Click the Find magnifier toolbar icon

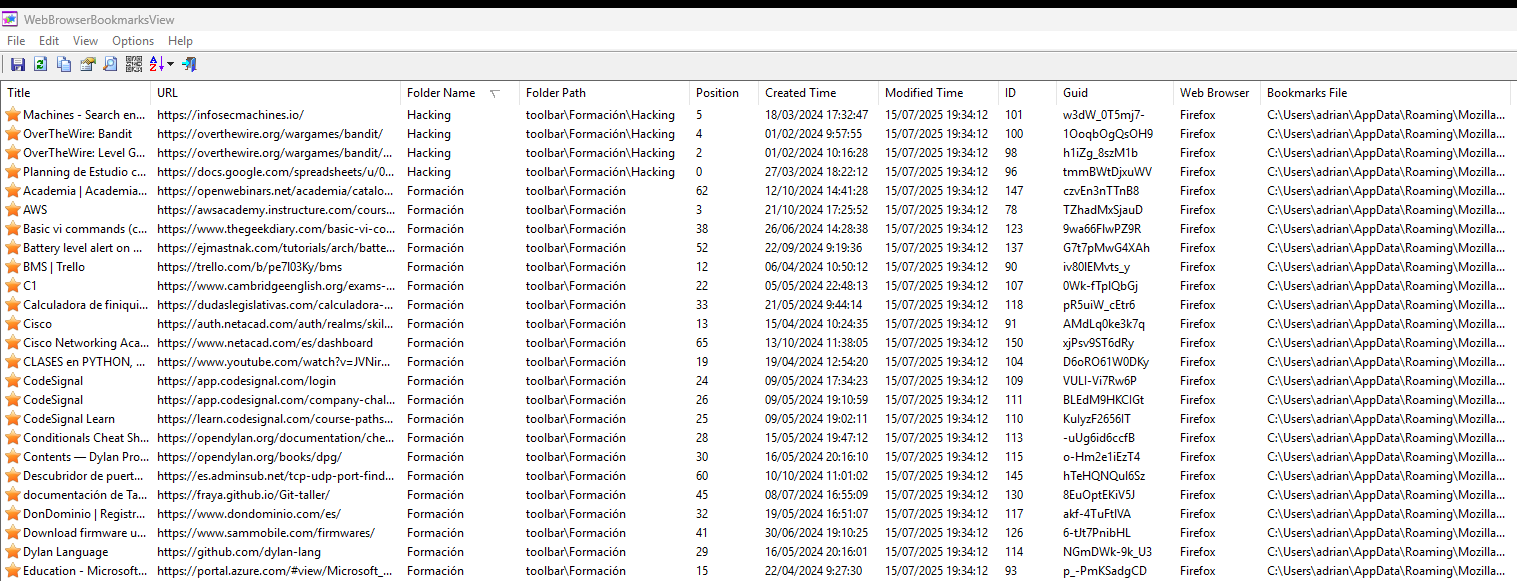pos(110,64)
